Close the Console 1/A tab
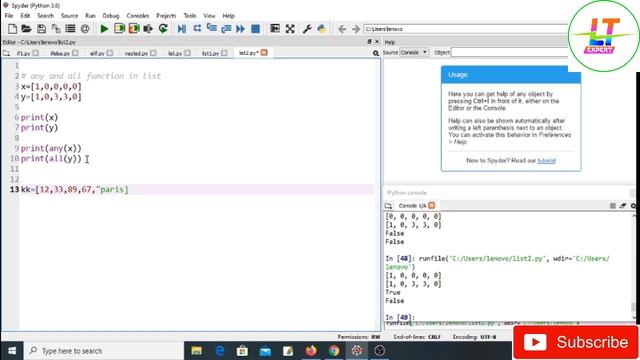The image size is (640, 360). 432,205
